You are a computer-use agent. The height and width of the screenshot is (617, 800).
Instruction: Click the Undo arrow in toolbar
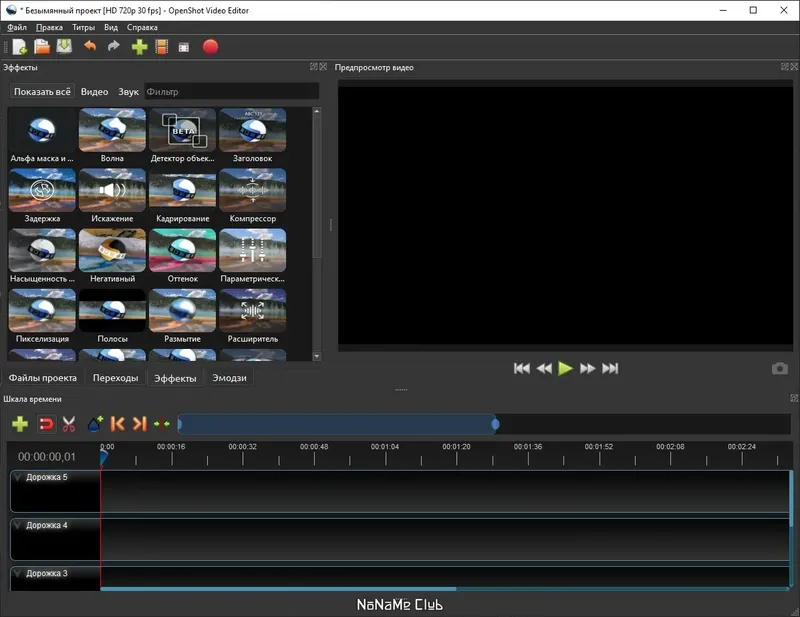coord(90,47)
